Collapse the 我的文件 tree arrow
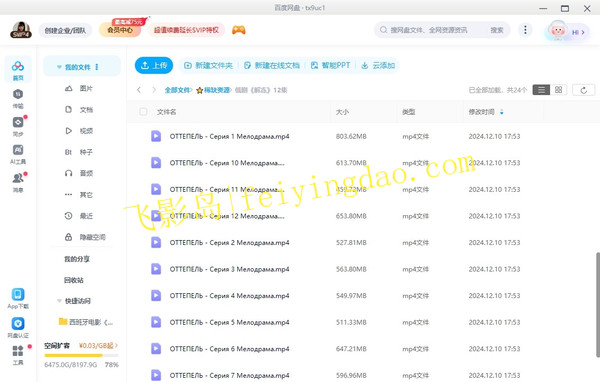This screenshot has width=600, height=382. pos(59,67)
